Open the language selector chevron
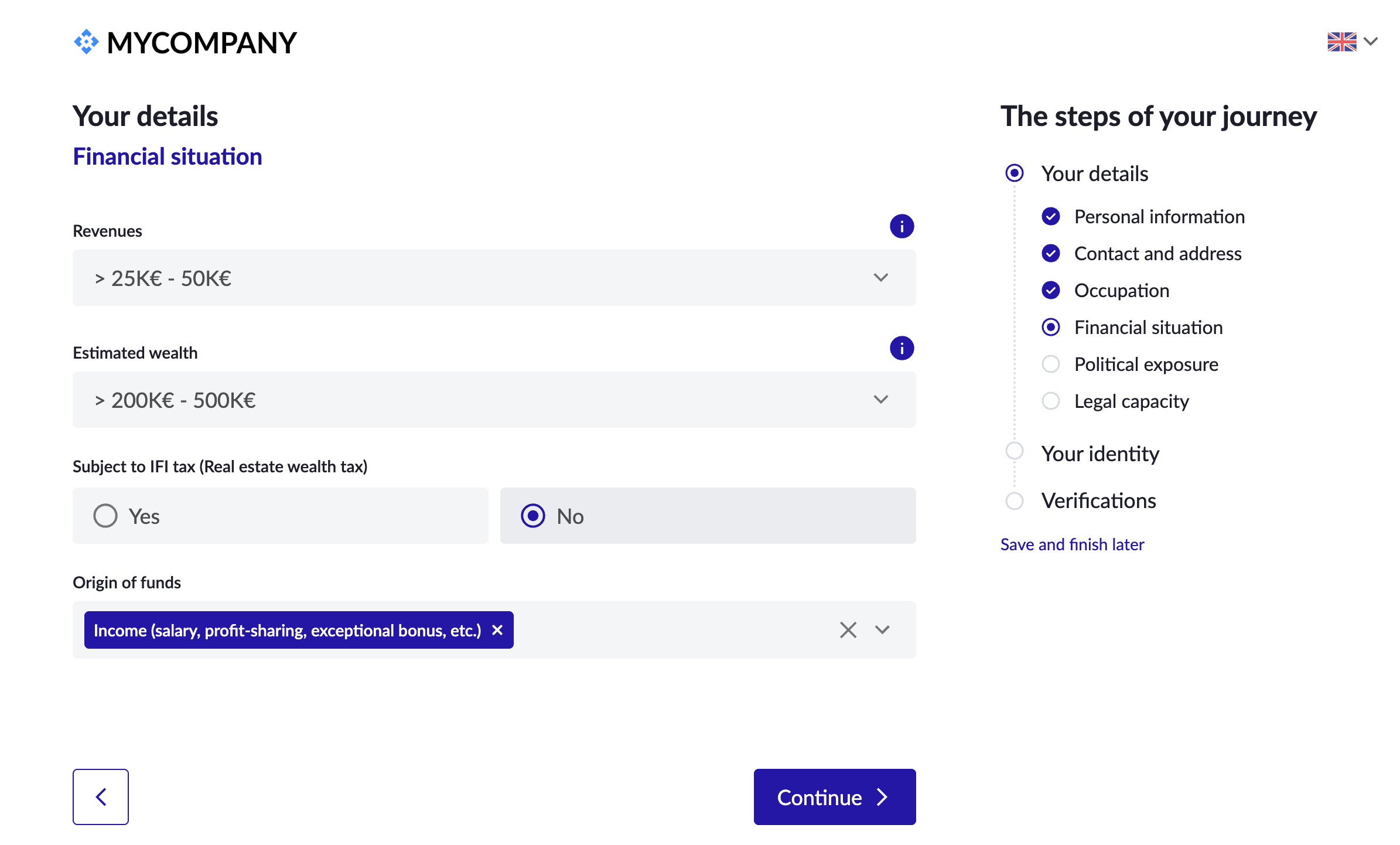The width and height of the screenshot is (1400, 845). pos(1371,42)
